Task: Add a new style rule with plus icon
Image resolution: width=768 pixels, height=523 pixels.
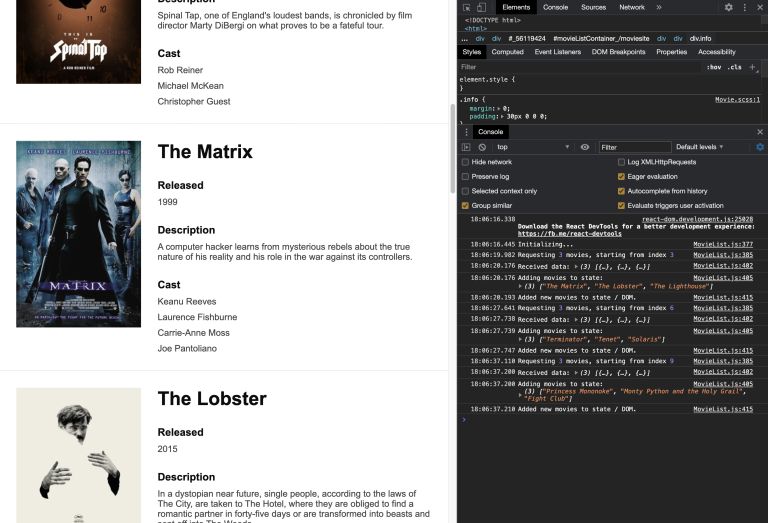Action: 751,67
